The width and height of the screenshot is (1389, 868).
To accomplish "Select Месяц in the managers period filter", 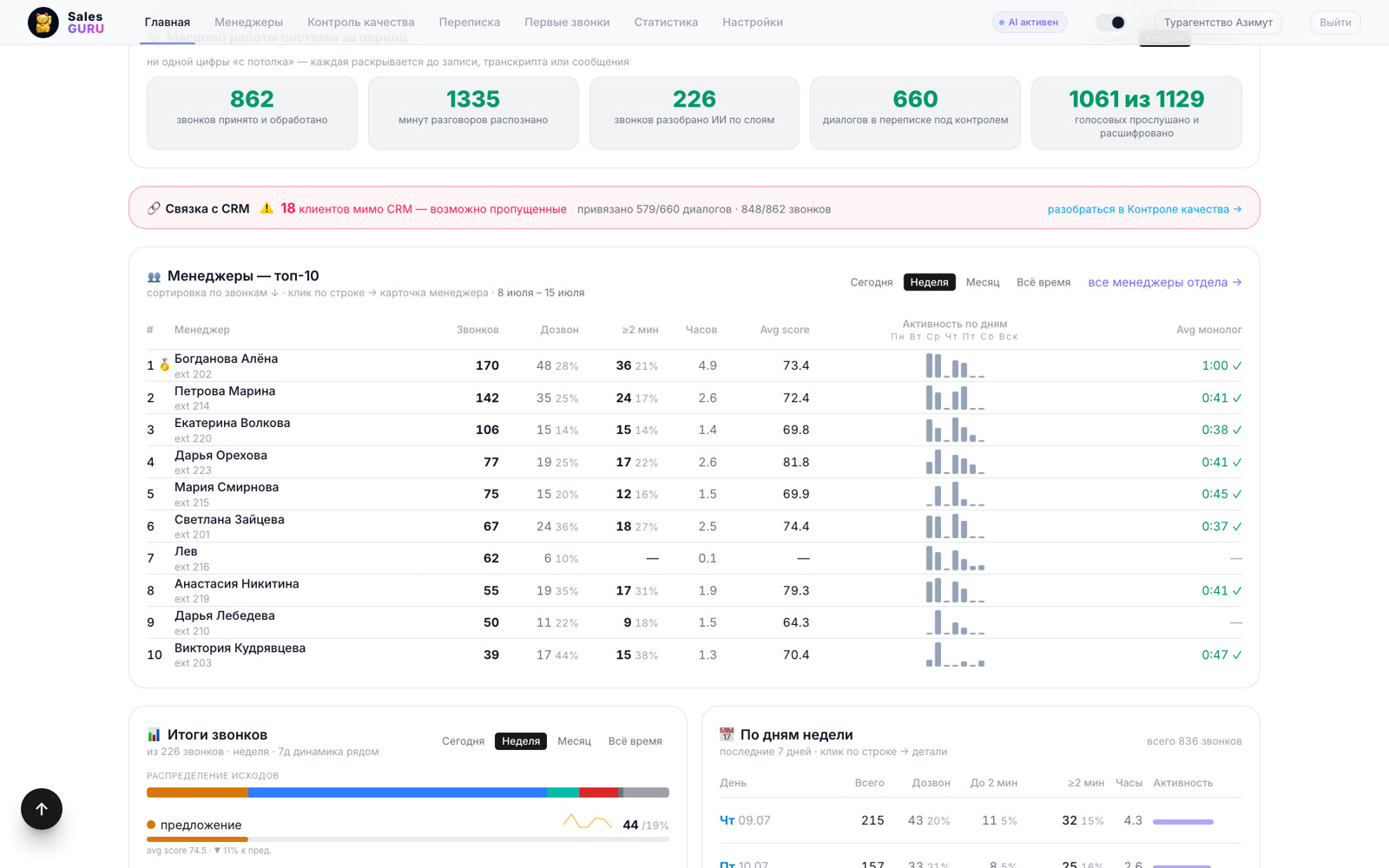I will pyautogui.click(x=983, y=282).
